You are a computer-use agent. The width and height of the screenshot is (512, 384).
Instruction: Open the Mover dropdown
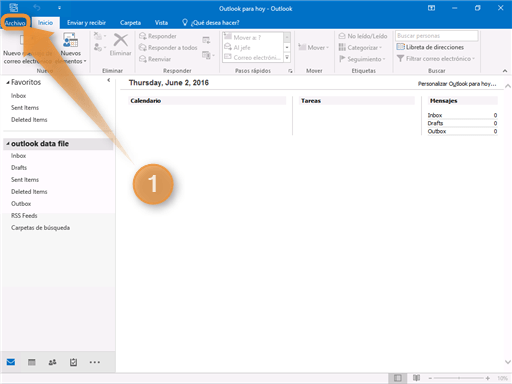[x=313, y=48]
